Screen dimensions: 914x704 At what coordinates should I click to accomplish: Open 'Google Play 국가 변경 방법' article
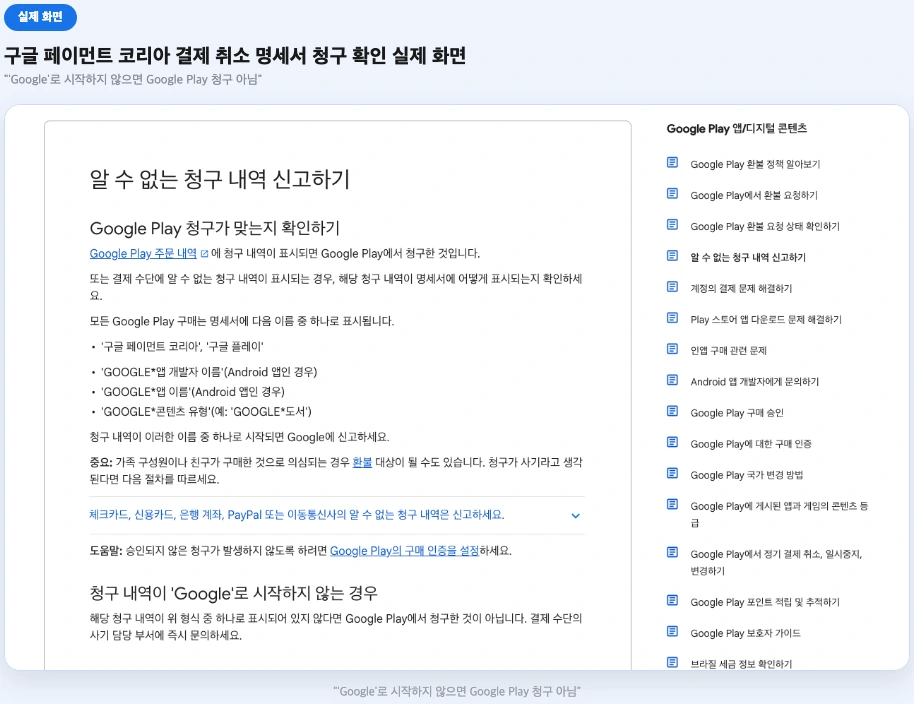747,475
